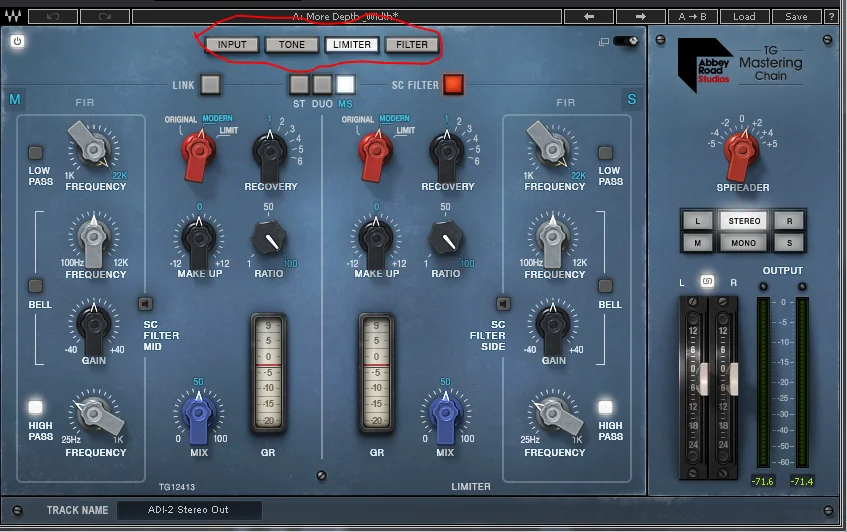Click the Save preset button
This screenshot has height=532, width=847.
[x=796, y=16]
